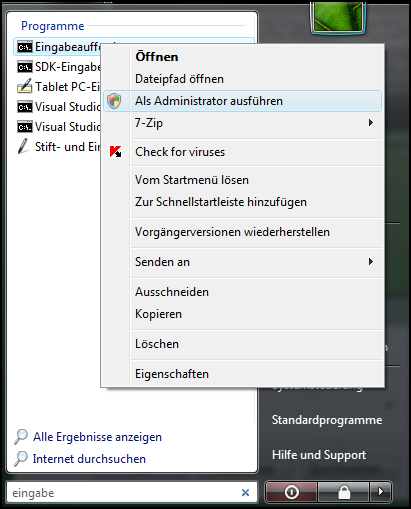Image resolution: width=411 pixels, height=509 pixels.
Task: Click the user account leaf picture
Action: click(338, 17)
